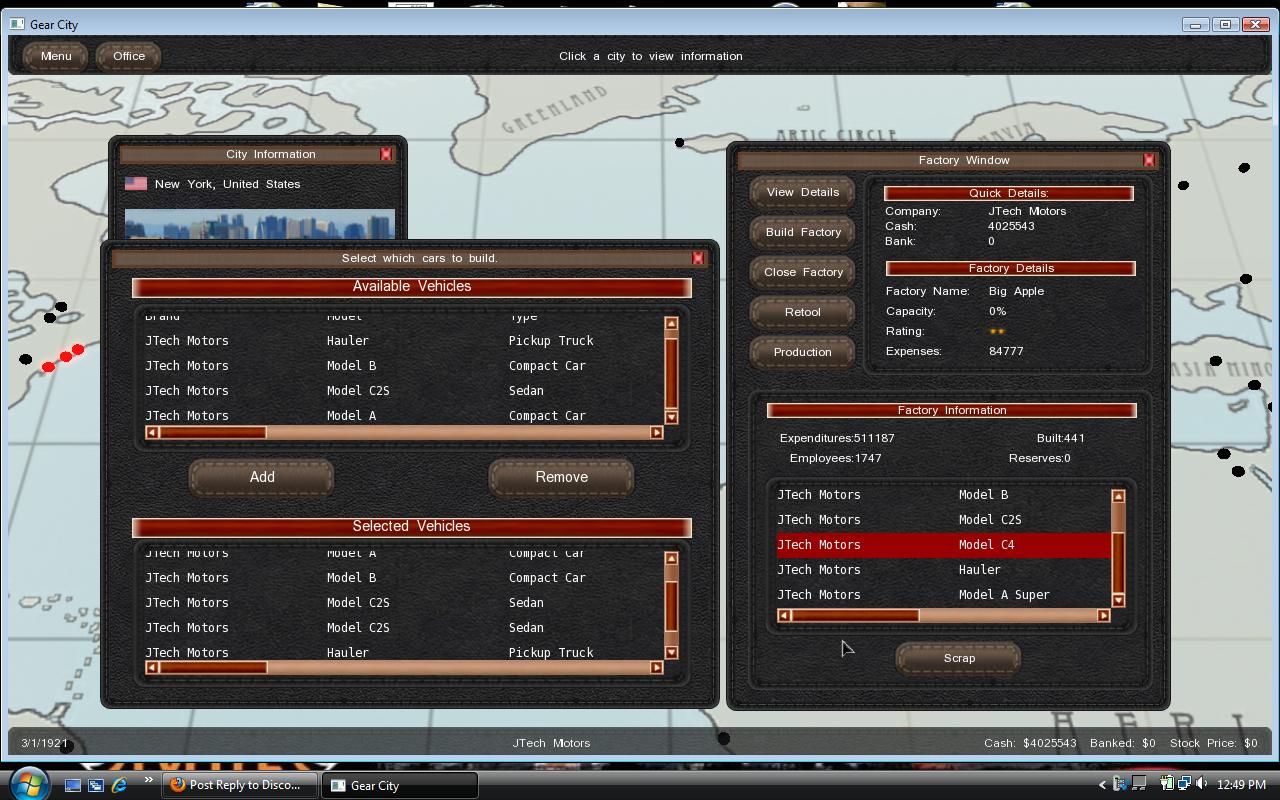This screenshot has width=1280, height=800.
Task: Click the Retool button
Action: click(802, 312)
